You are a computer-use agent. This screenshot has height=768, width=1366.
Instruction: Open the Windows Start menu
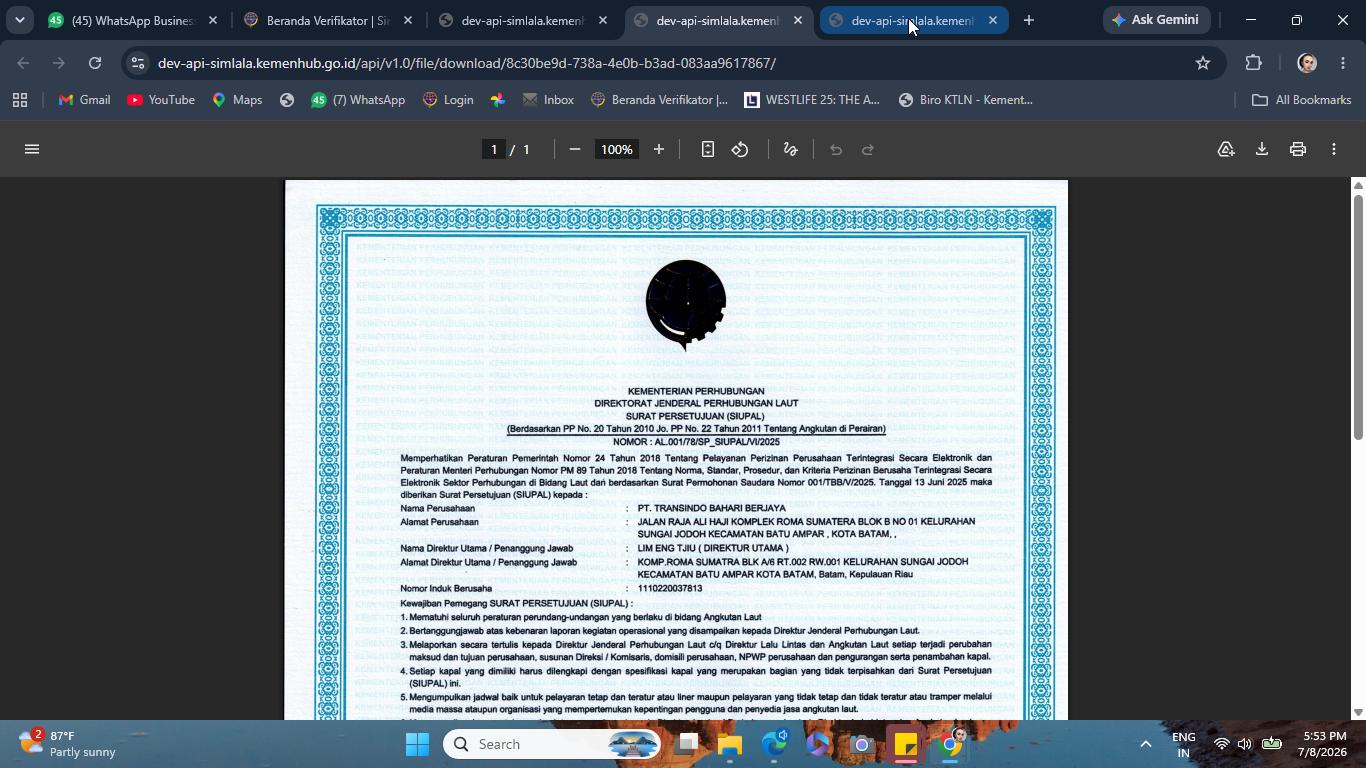pyautogui.click(x=417, y=744)
